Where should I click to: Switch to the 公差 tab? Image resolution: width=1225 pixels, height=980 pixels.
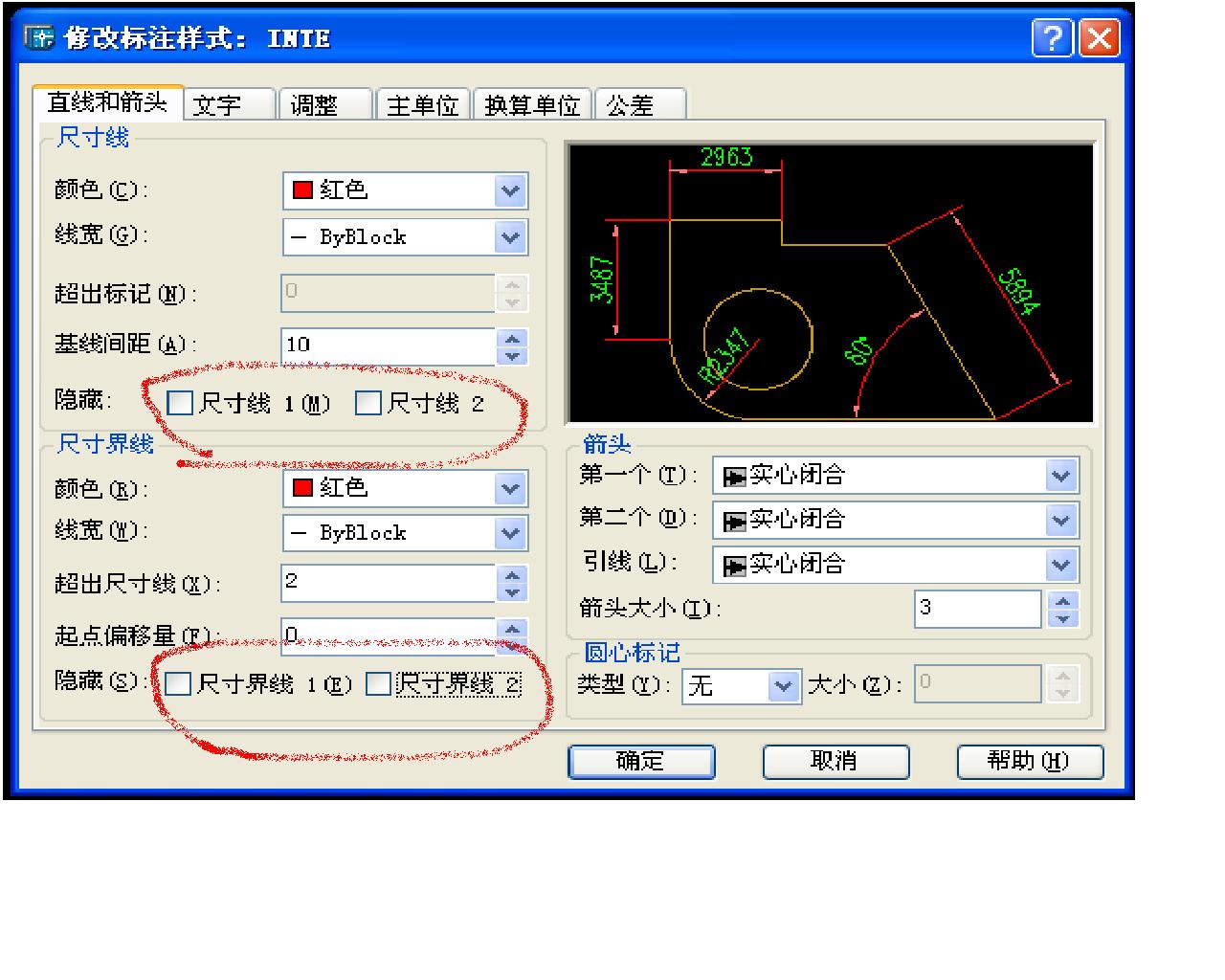(x=640, y=104)
